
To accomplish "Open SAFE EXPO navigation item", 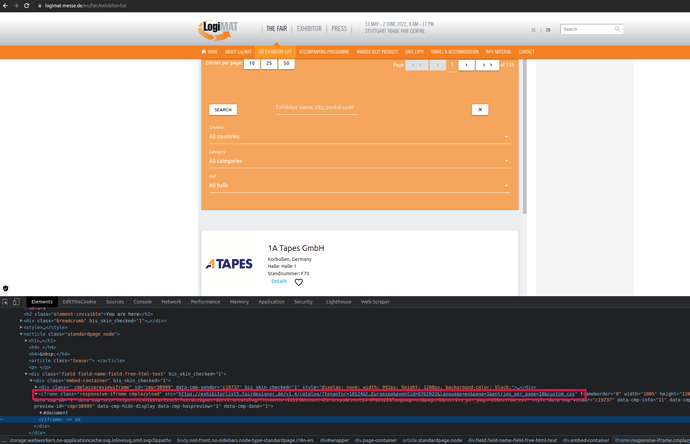I will click(414, 52).
